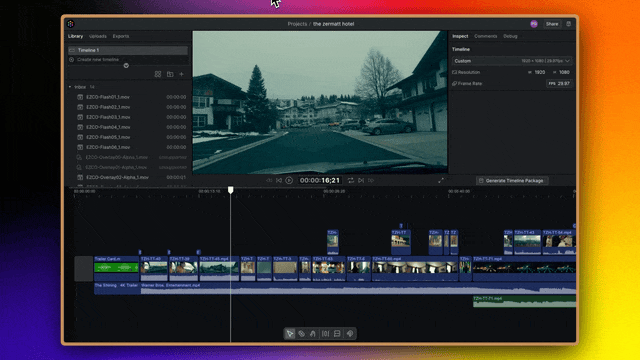Open the Comments tab
The image size is (640, 360).
486,36
